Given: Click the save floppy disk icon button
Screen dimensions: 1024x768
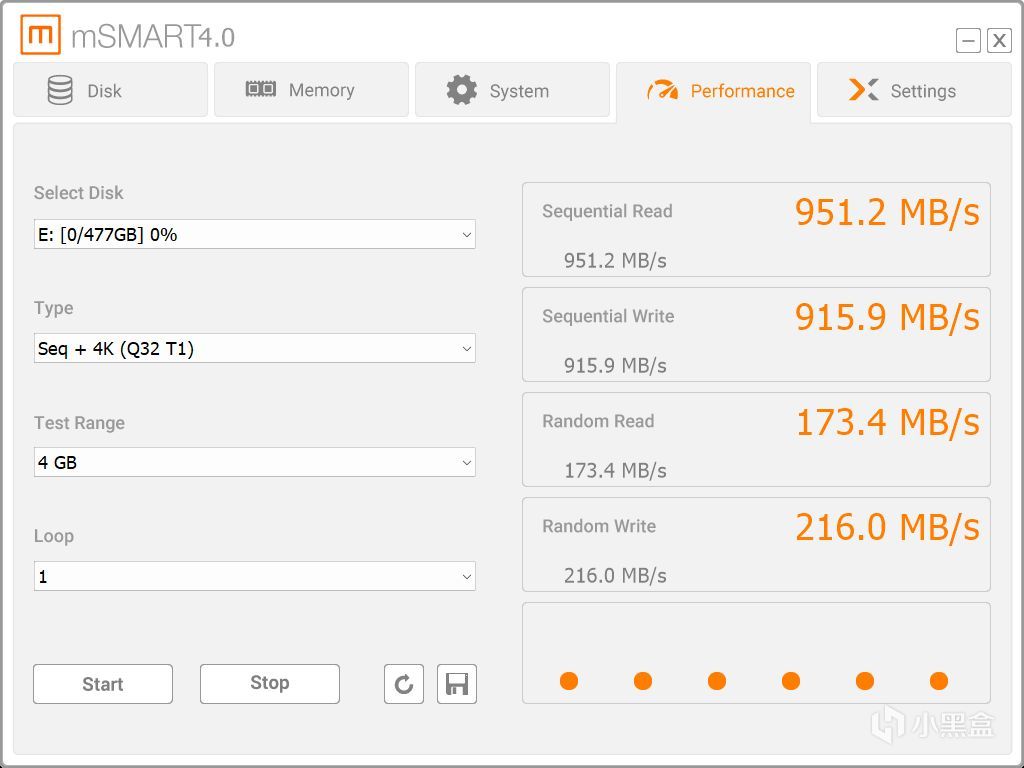Looking at the screenshot, I should click(456, 684).
